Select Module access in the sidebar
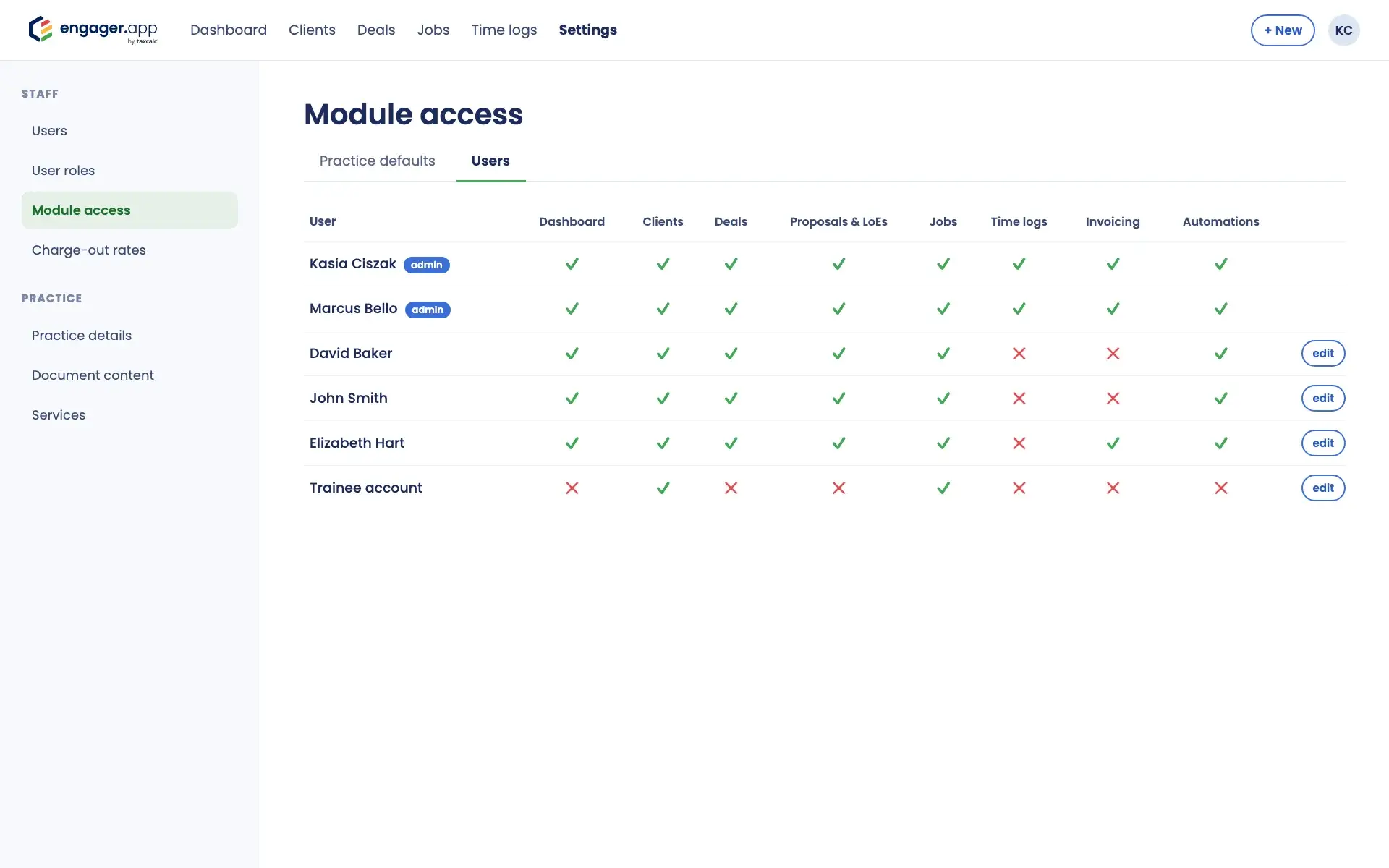This screenshot has width=1389, height=868. (x=129, y=210)
